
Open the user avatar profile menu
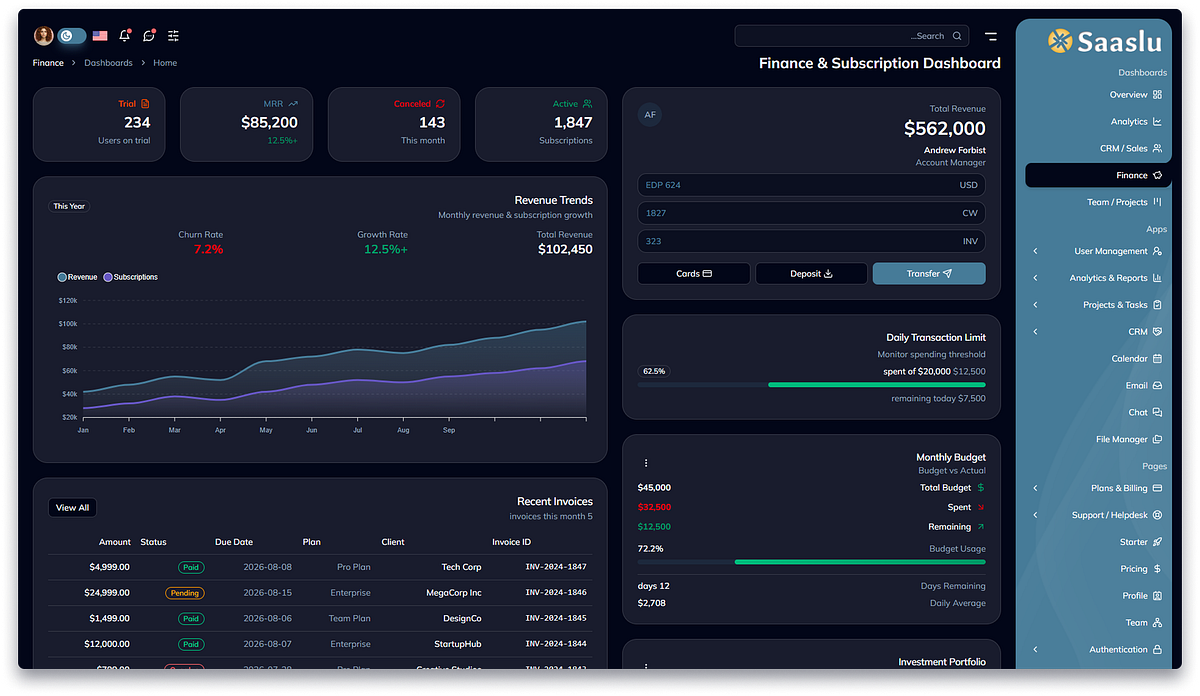[x=44, y=36]
